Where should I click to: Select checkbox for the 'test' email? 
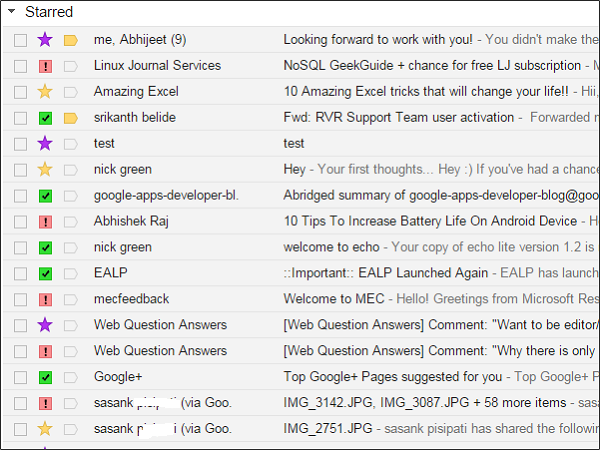pos(20,144)
